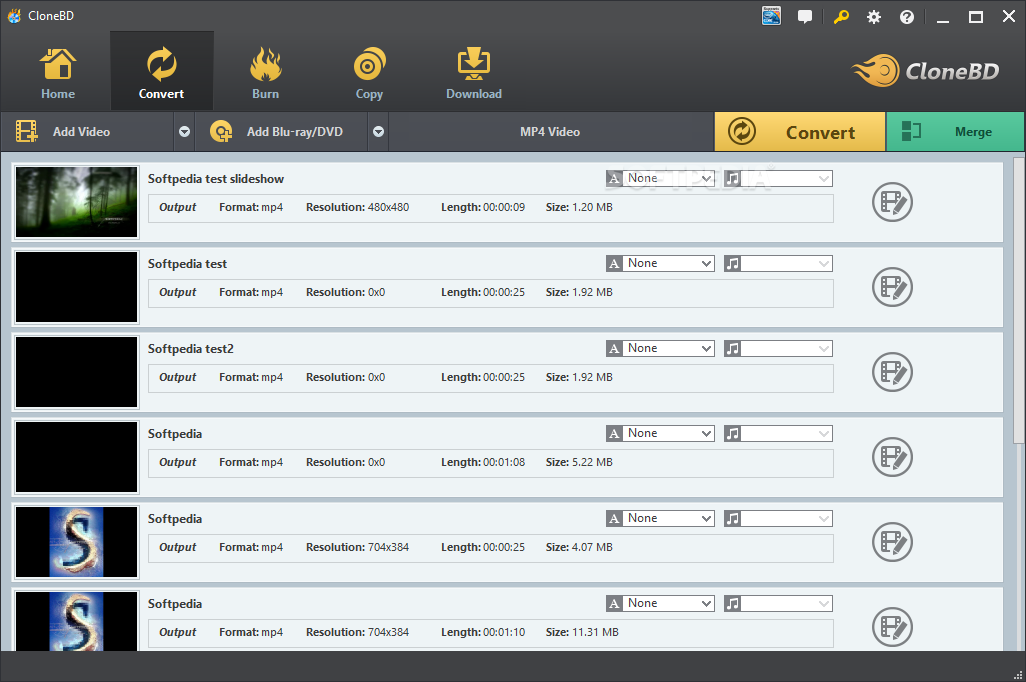Edit the Softpedia test slideshow video
Viewport: 1026px width, 682px height.
892,202
